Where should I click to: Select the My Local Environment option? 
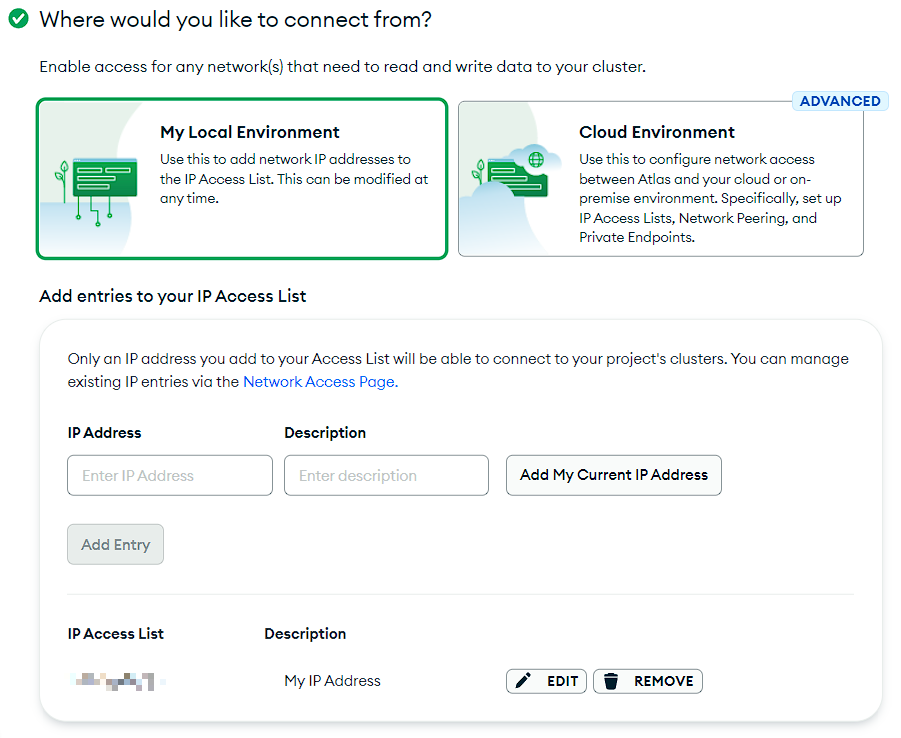[x=241, y=178]
